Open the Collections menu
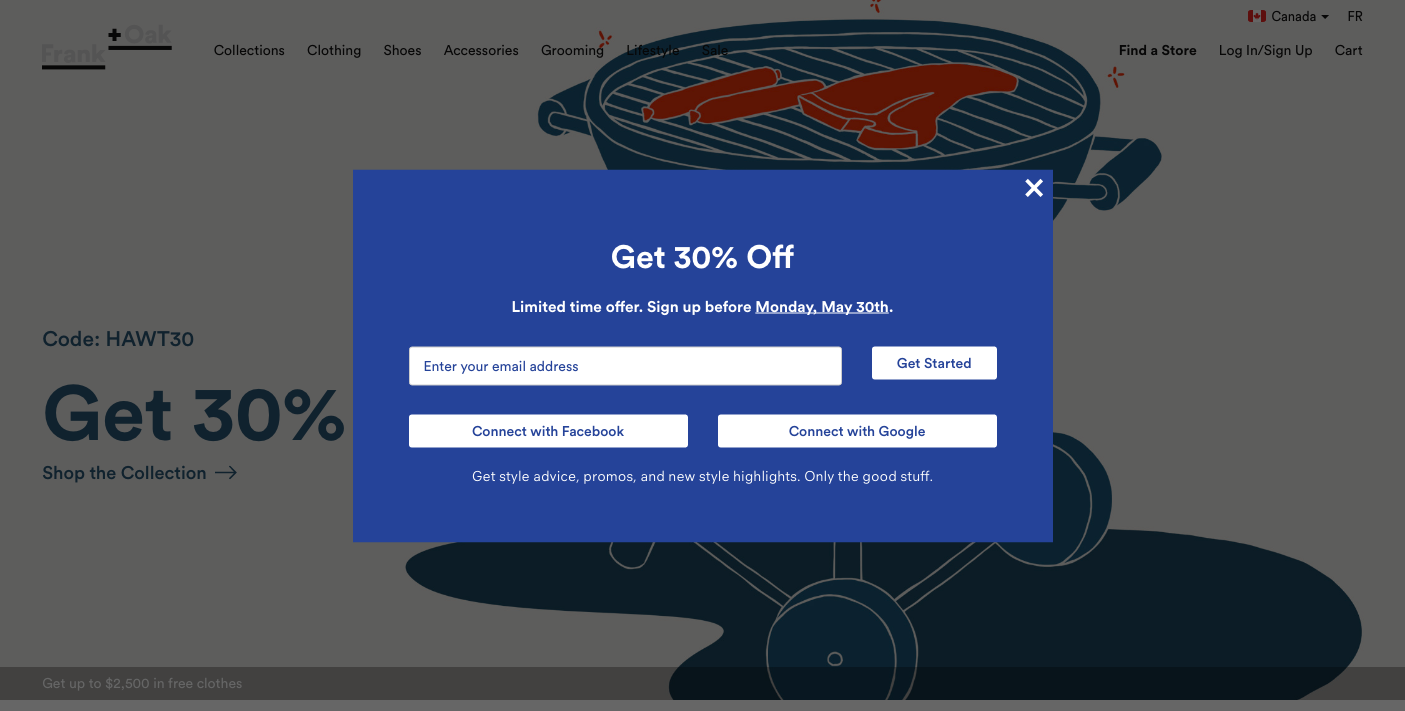Screen dimensions: 1405x711 pos(249,50)
